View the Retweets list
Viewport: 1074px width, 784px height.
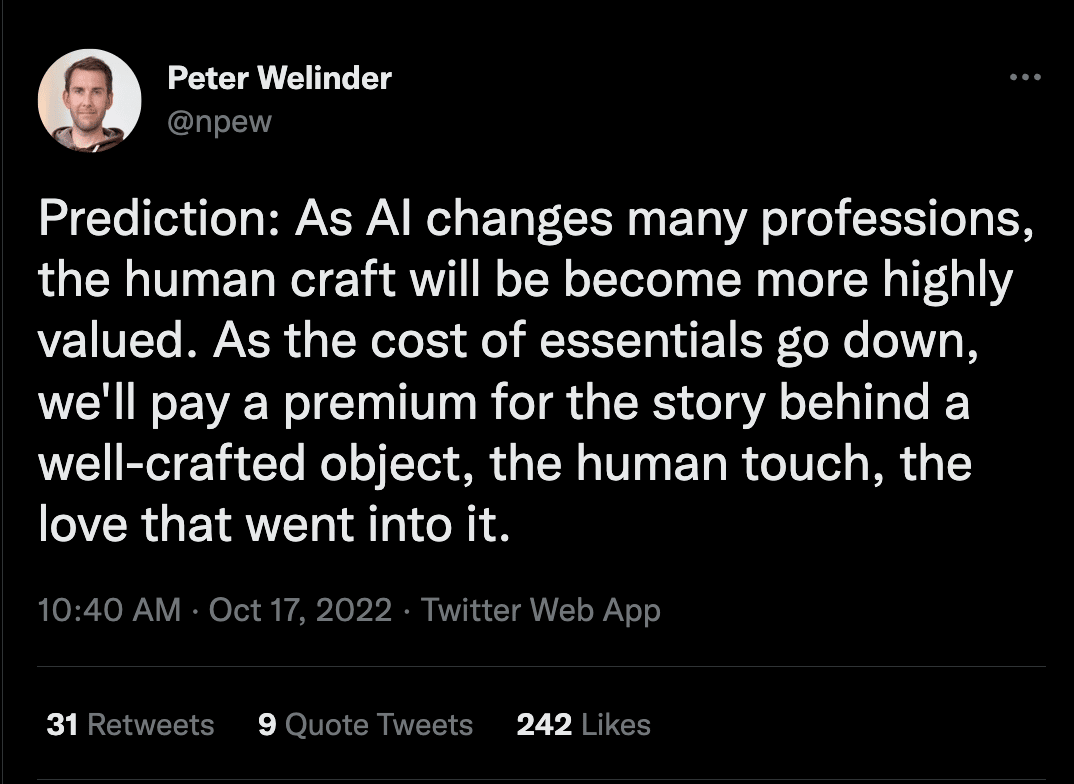130,725
